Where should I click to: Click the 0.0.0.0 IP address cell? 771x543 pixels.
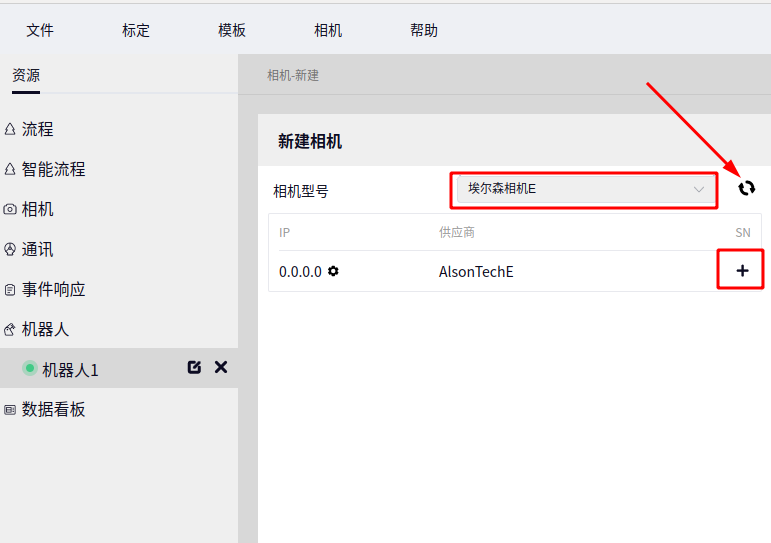tap(300, 272)
